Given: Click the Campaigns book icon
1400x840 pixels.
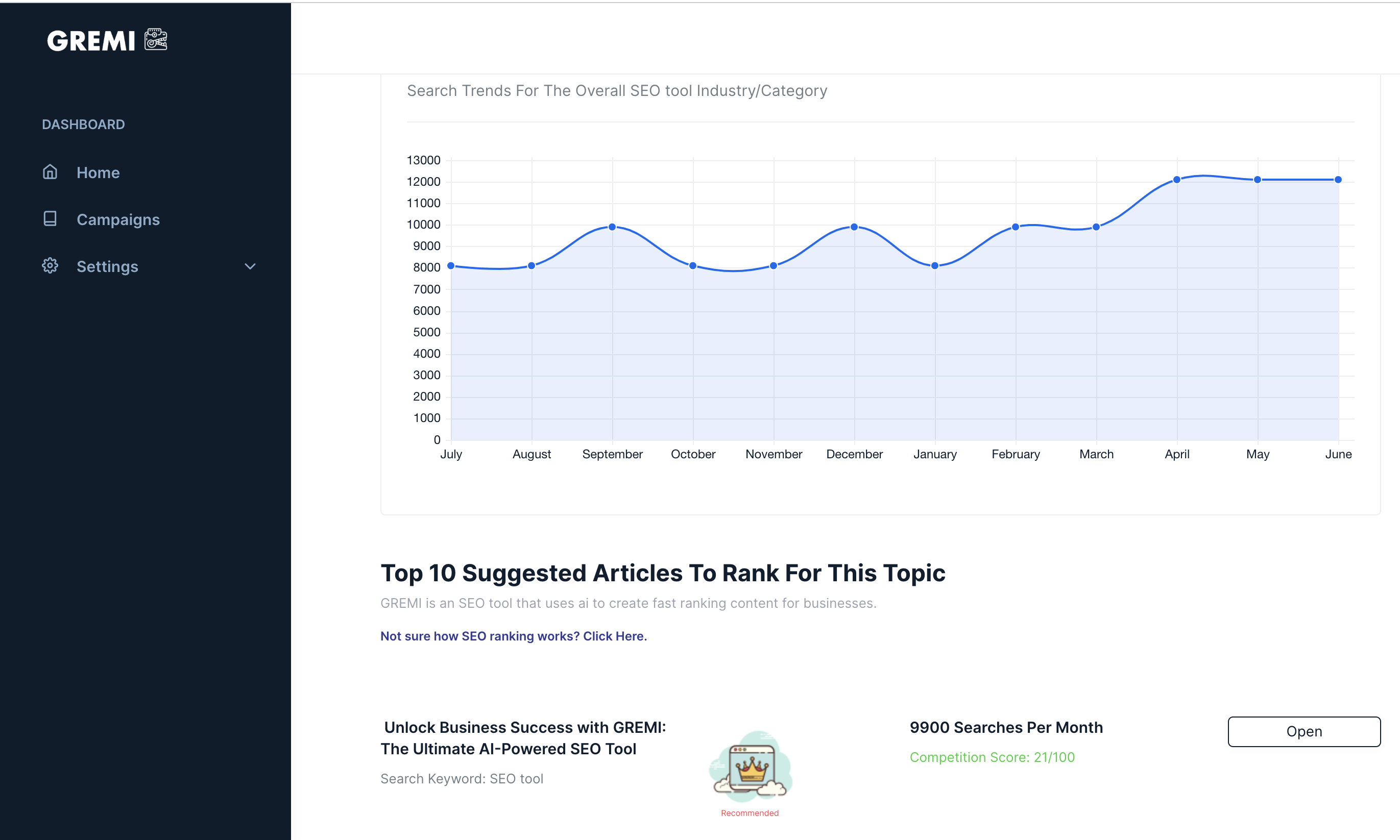Looking at the screenshot, I should click(x=50, y=219).
